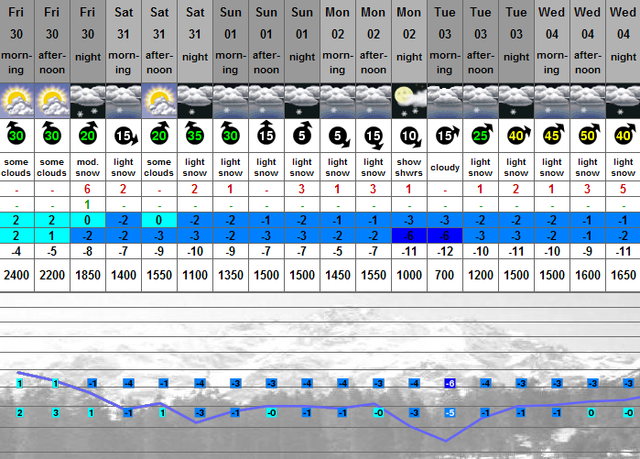Click the lower graph label 3 for Fri afternoon

click(56, 413)
